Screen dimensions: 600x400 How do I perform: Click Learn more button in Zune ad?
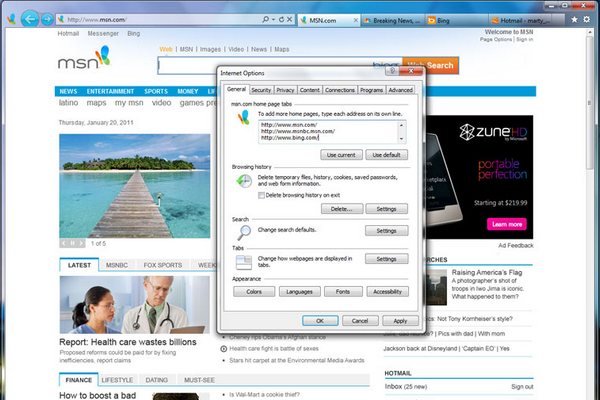click(507, 224)
